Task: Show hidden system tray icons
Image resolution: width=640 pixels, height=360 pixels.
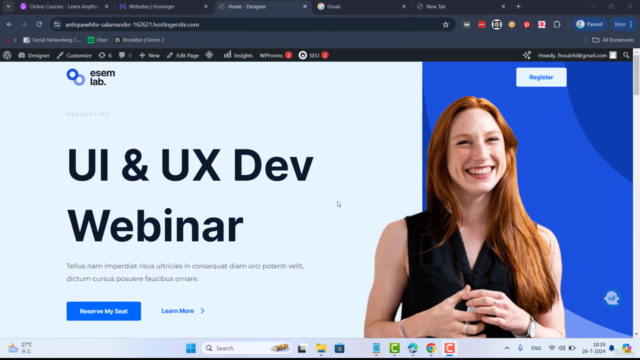Action: (507, 348)
